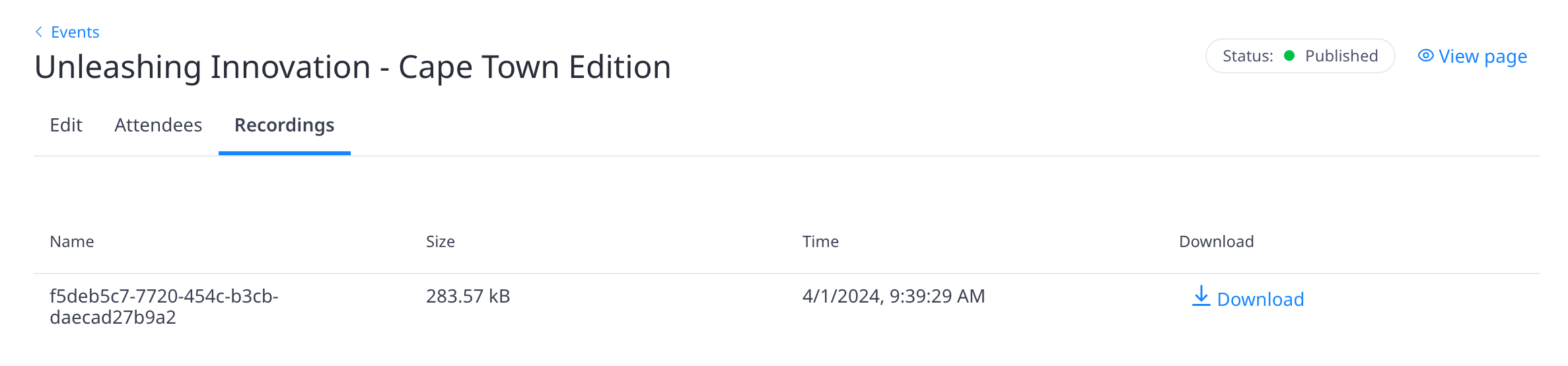Switch to the Edit tab

coord(66,125)
